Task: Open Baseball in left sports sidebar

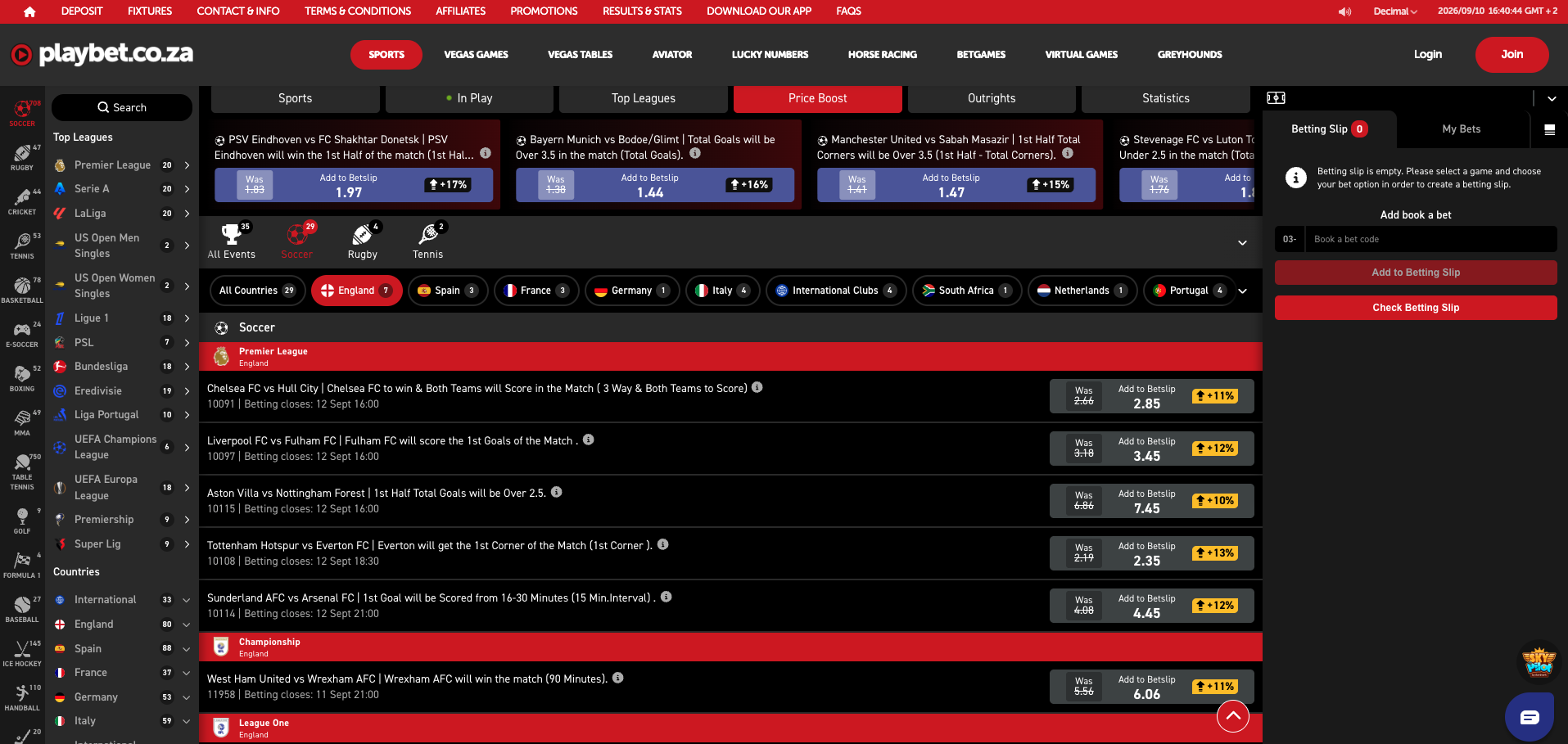Action: 22,610
